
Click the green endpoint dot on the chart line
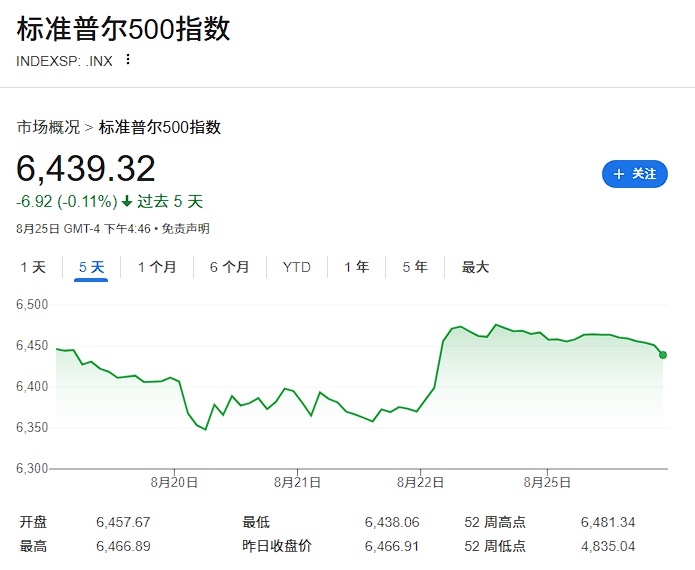coord(663,355)
